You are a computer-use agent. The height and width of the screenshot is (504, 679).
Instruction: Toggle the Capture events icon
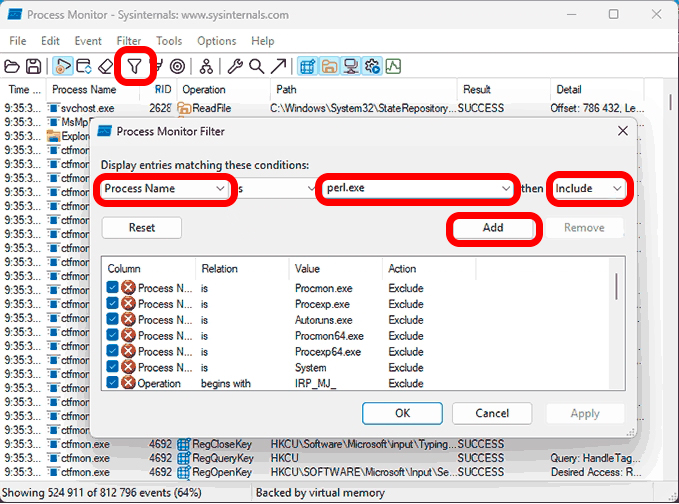tap(62, 66)
